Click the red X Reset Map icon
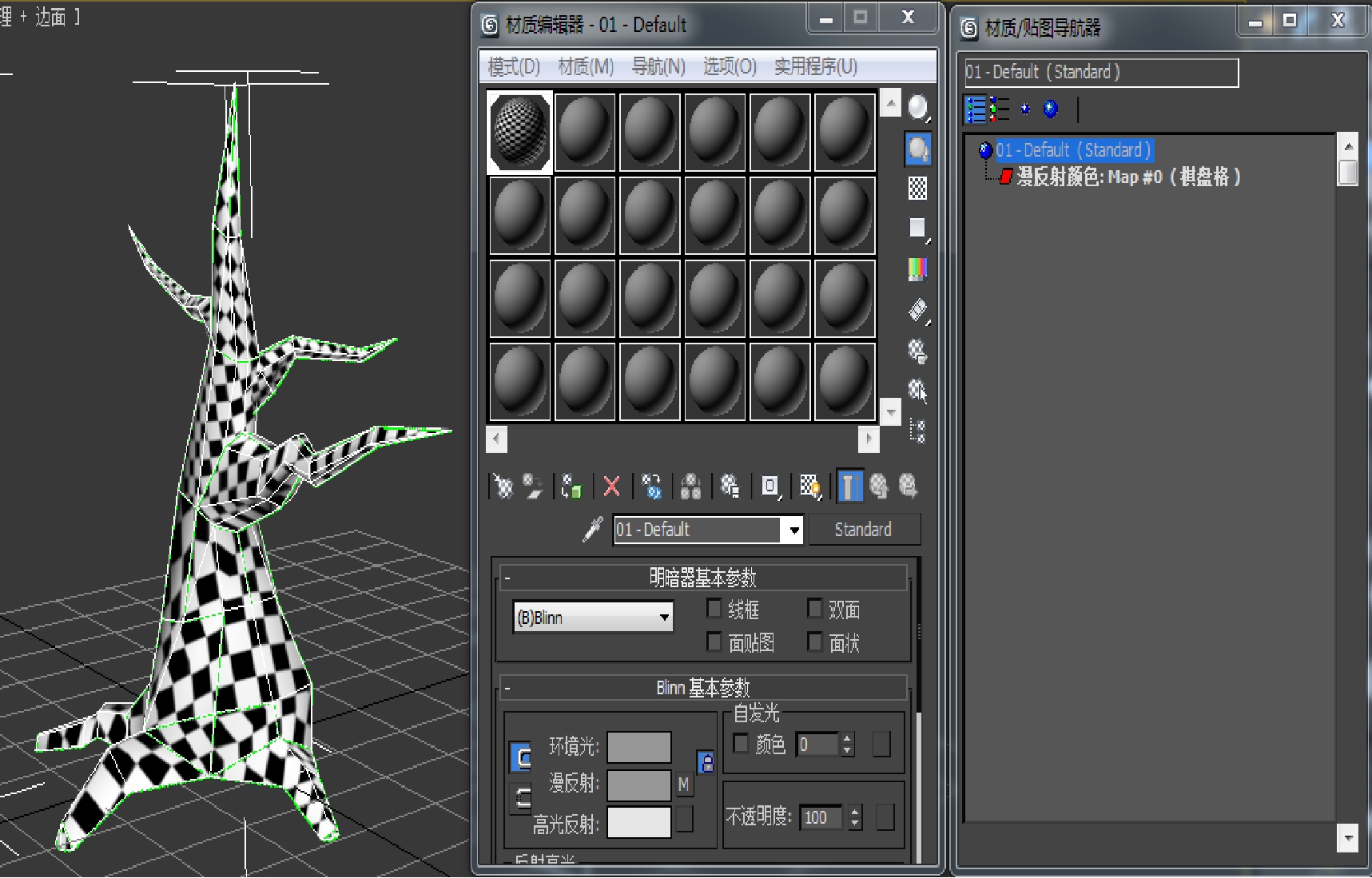Image resolution: width=1372 pixels, height=878 pixels. tap(612, 487)
